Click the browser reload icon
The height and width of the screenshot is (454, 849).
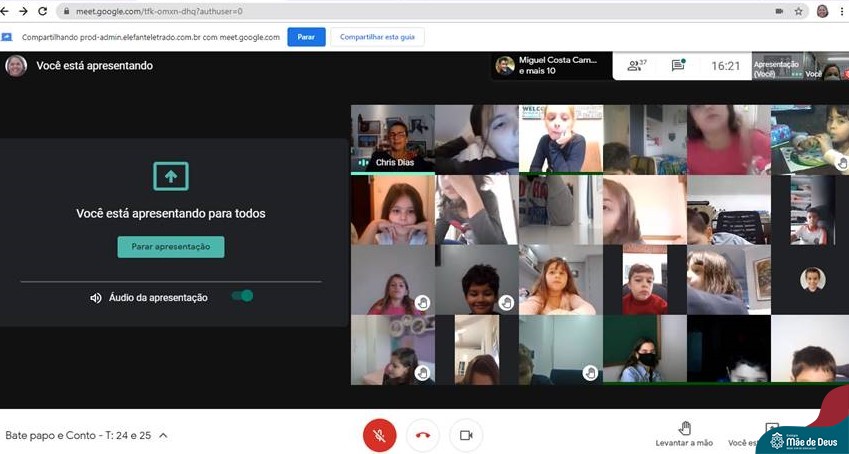pyautogui.click(x=42, y=11)
